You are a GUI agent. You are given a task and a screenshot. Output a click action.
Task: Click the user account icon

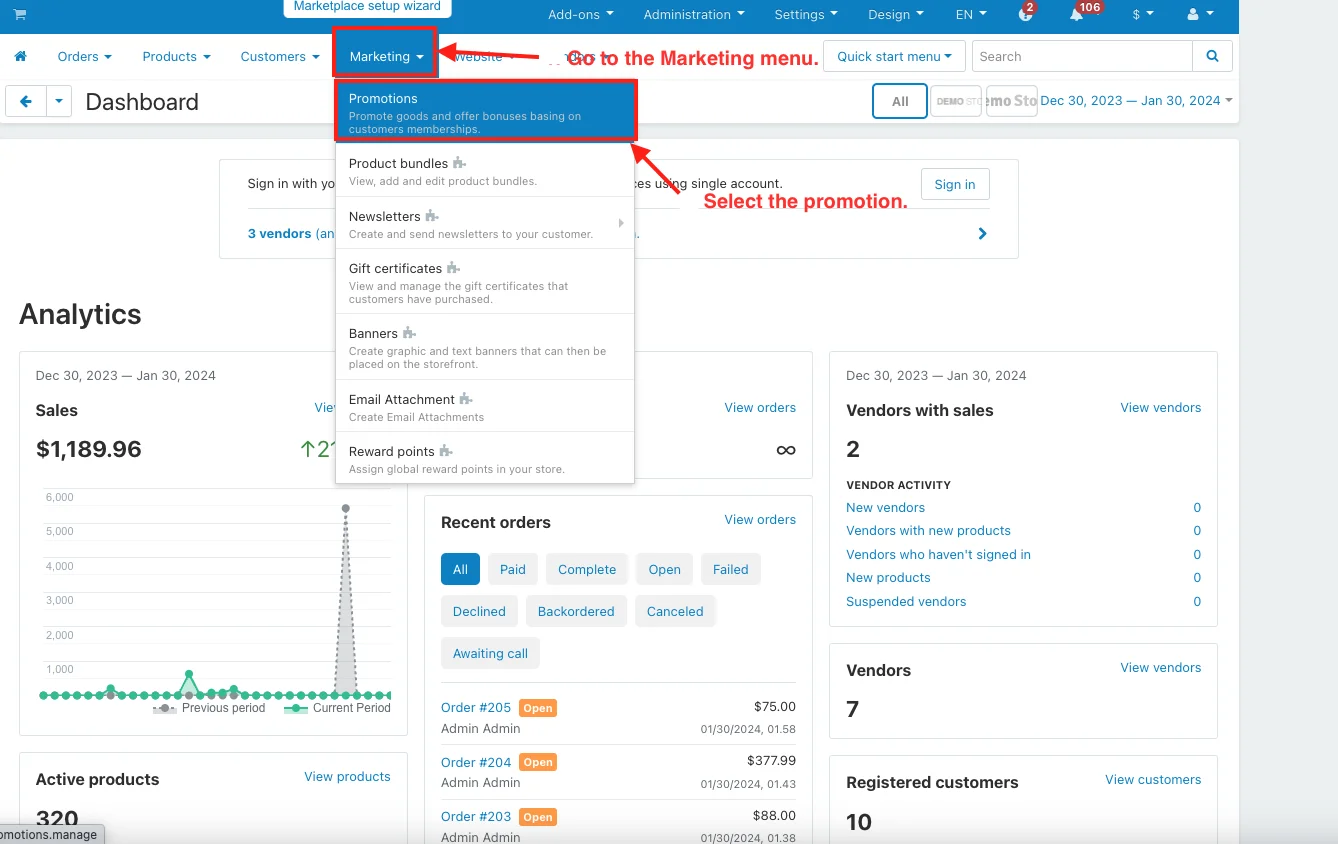pos(1199,15)
